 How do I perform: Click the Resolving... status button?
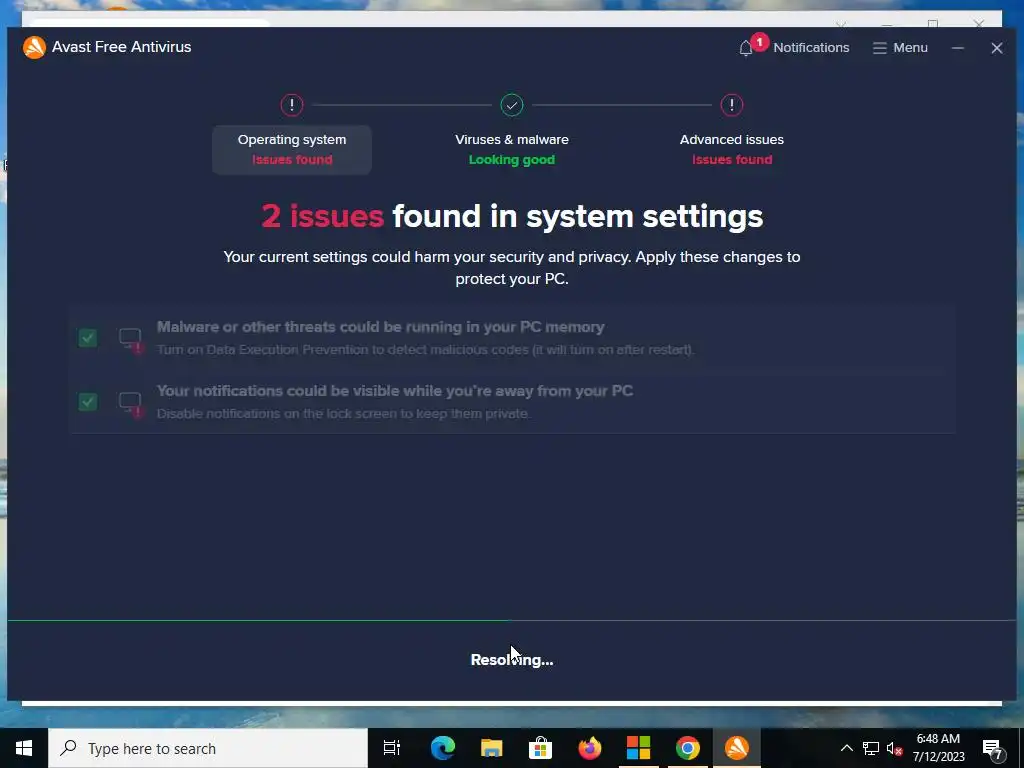[x=512, y=660]
